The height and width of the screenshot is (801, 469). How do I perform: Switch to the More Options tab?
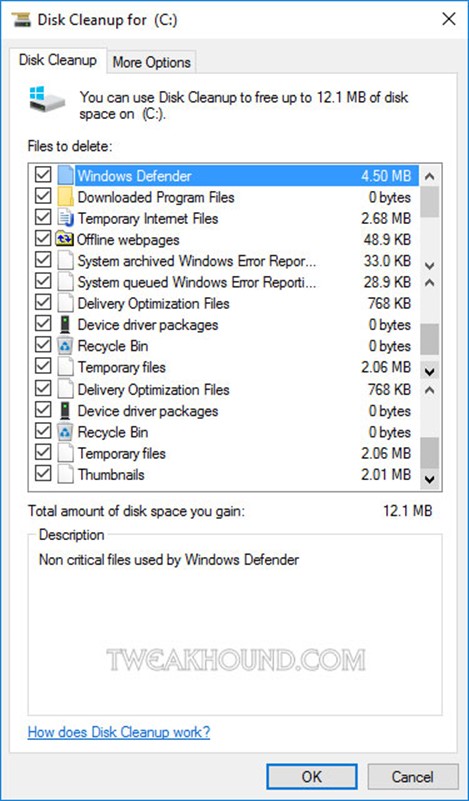click(151, 62)
